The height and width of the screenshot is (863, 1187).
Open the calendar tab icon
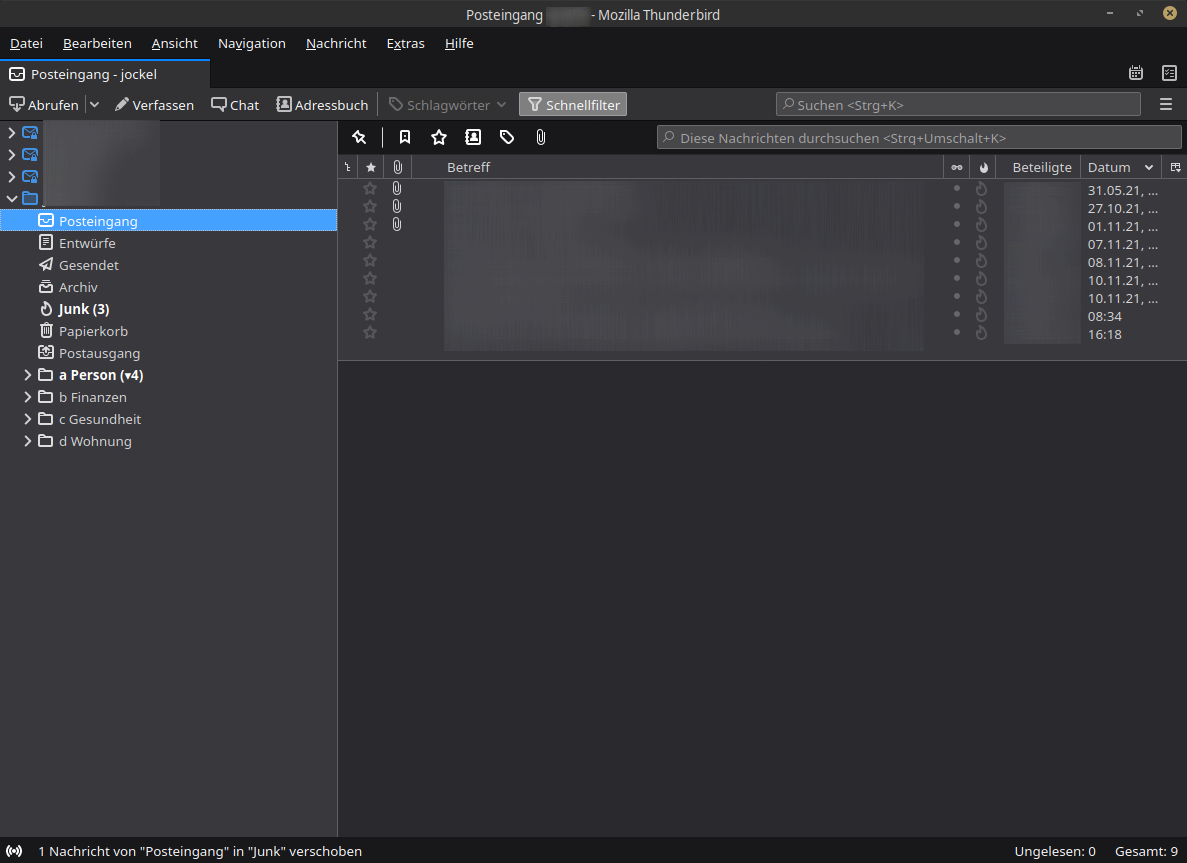tap(1136, 73)
